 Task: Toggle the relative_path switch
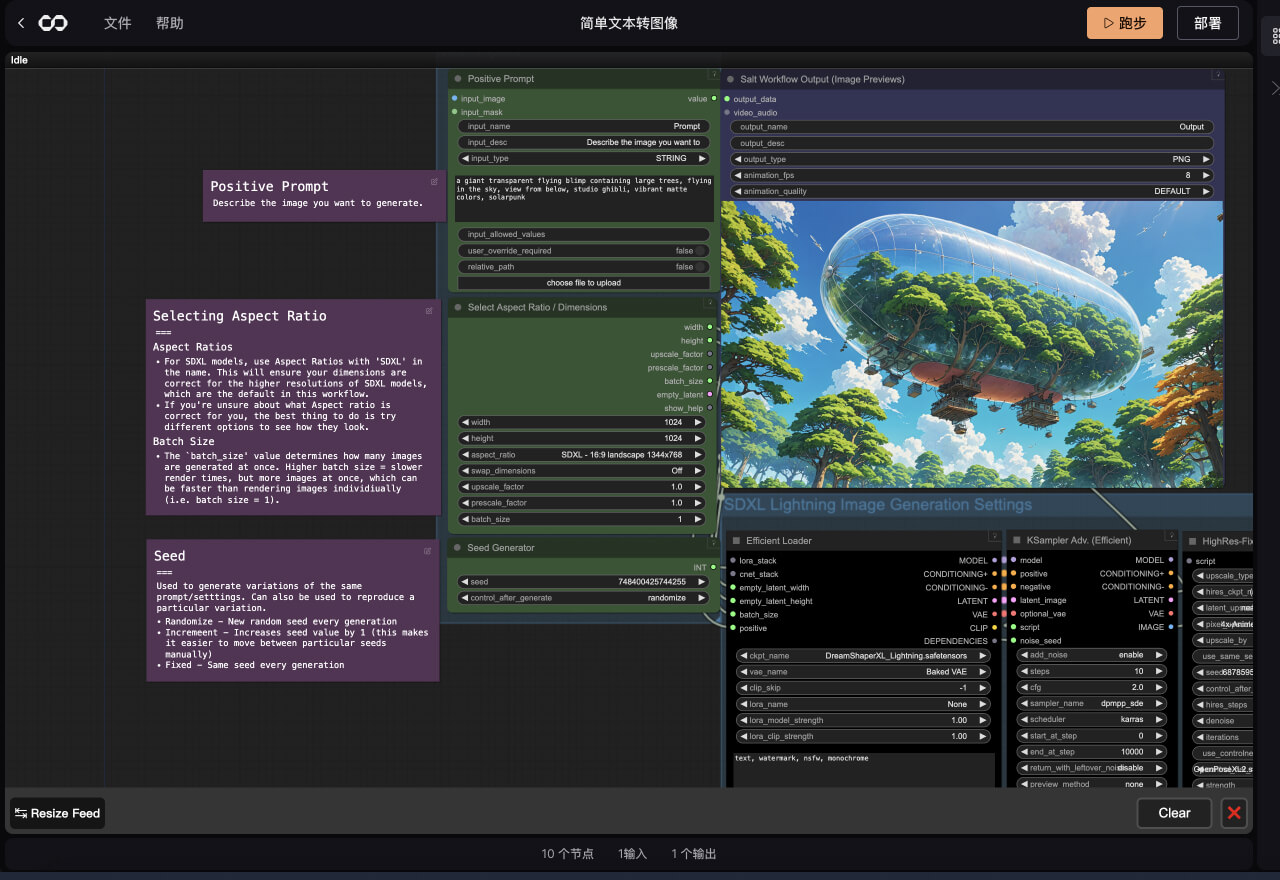click(700, 267)
